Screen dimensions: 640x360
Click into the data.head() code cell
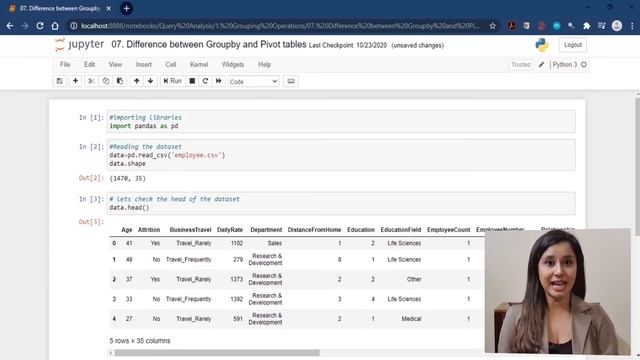(341, 203)
